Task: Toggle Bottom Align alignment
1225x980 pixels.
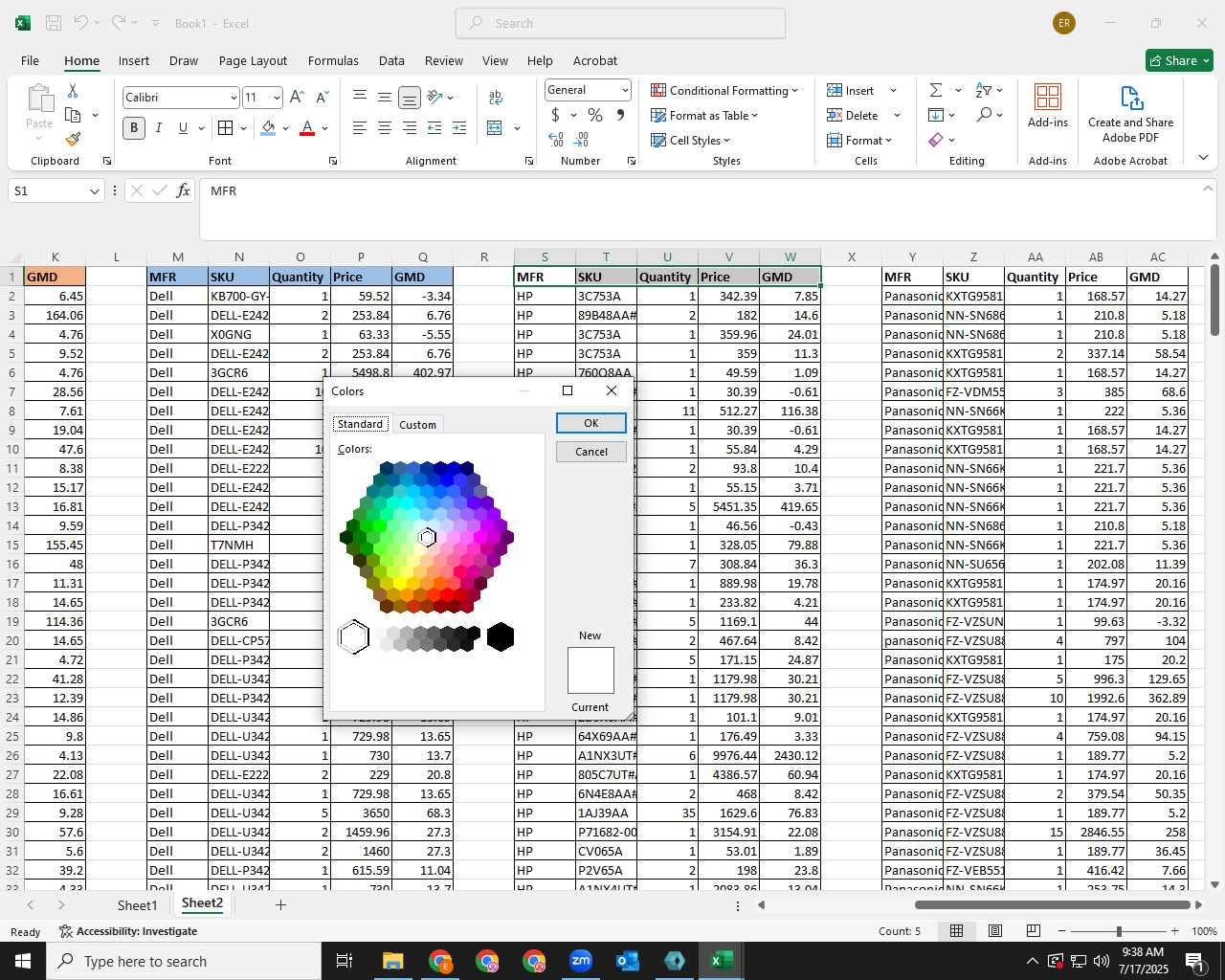Action: [410, 98]
